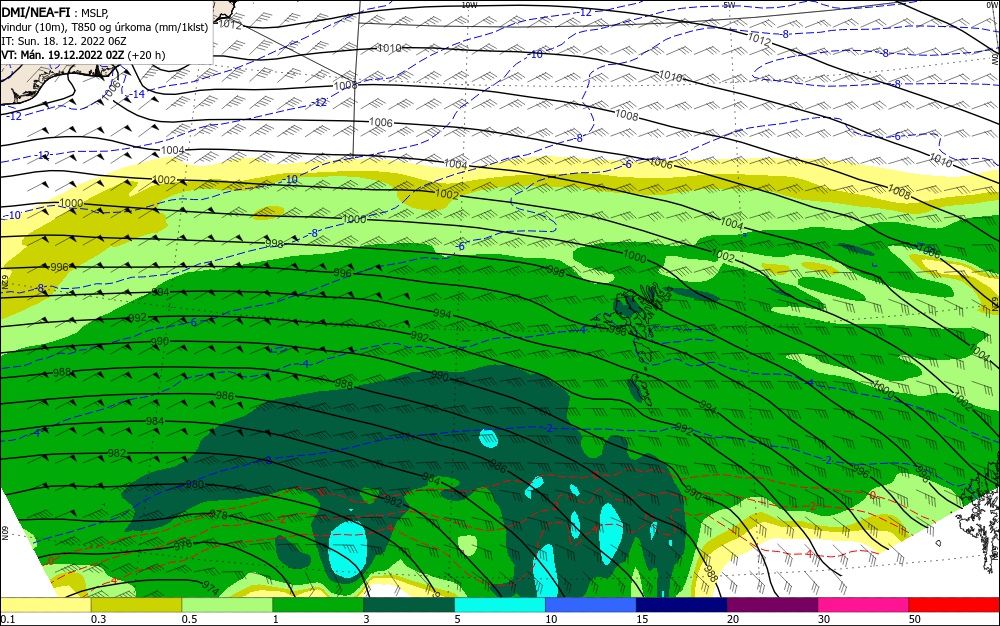Pick the cyan 5 mm legend swatch
This screenshot has height=626, width=1000.
coord(499,605)
